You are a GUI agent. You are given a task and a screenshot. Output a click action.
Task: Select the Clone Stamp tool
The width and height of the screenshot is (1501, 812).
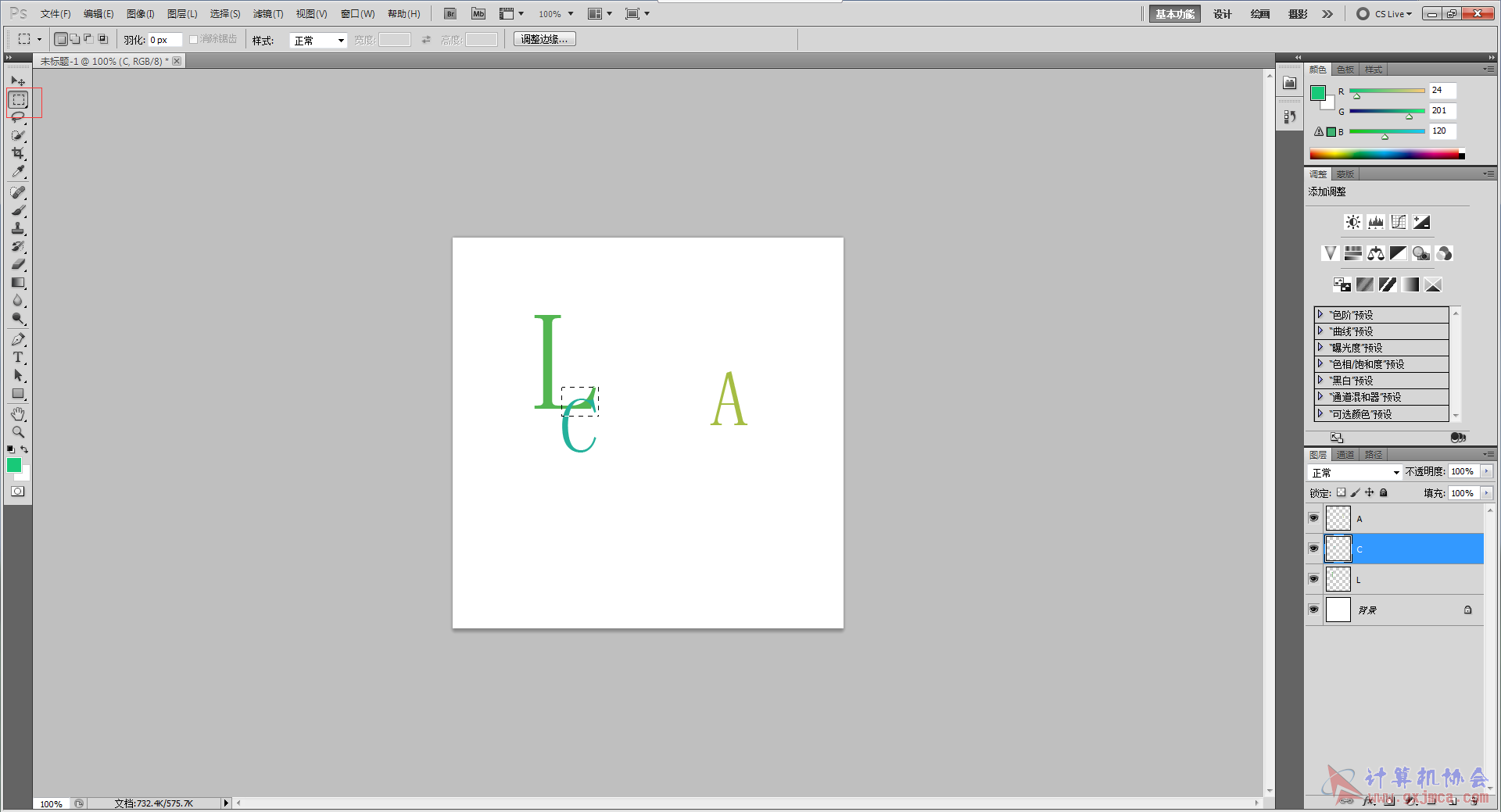click(18, 228)
